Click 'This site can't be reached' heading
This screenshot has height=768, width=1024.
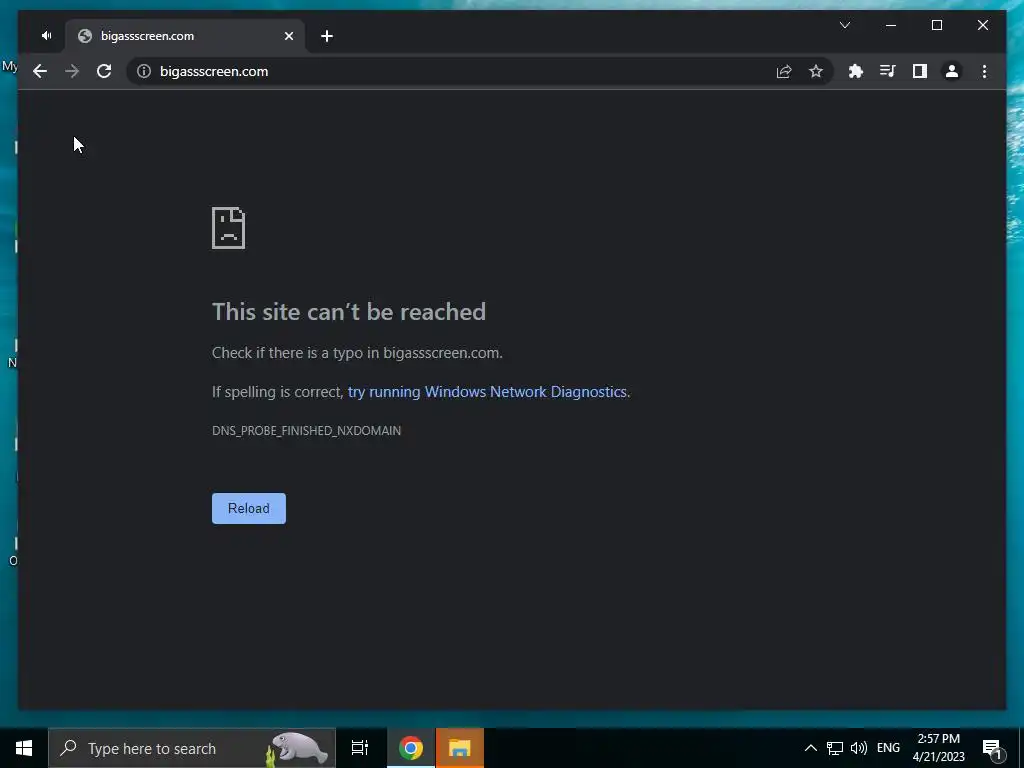pyautogui.click(x=349, y=312)
